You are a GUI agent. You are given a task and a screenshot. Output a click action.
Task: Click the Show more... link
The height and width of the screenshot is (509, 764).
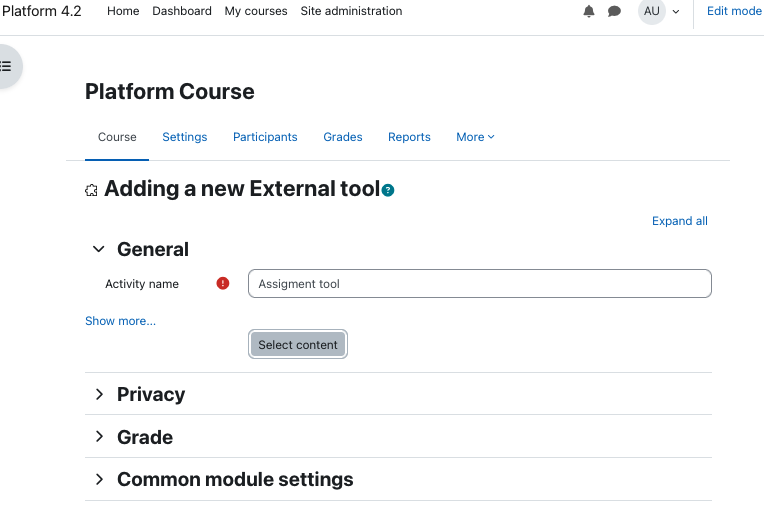tap(120, 321)
